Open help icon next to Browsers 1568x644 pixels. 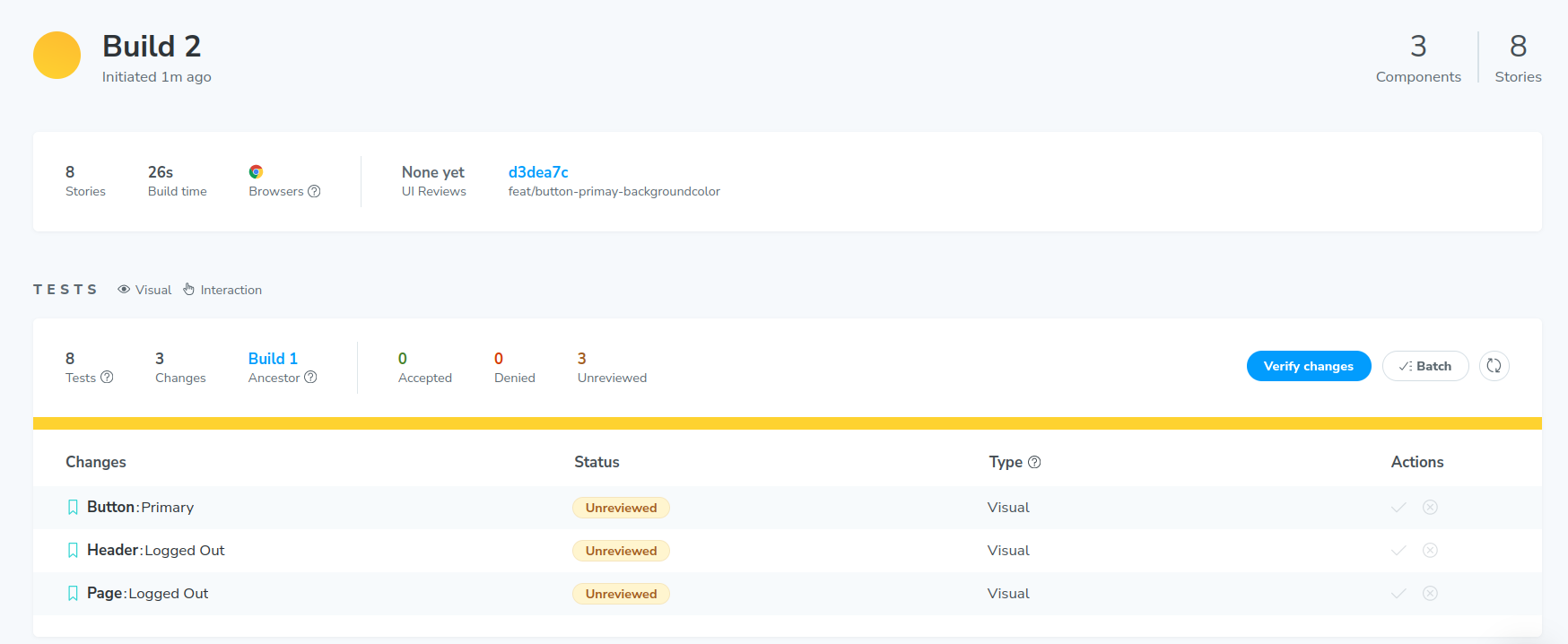click(314, 192)
